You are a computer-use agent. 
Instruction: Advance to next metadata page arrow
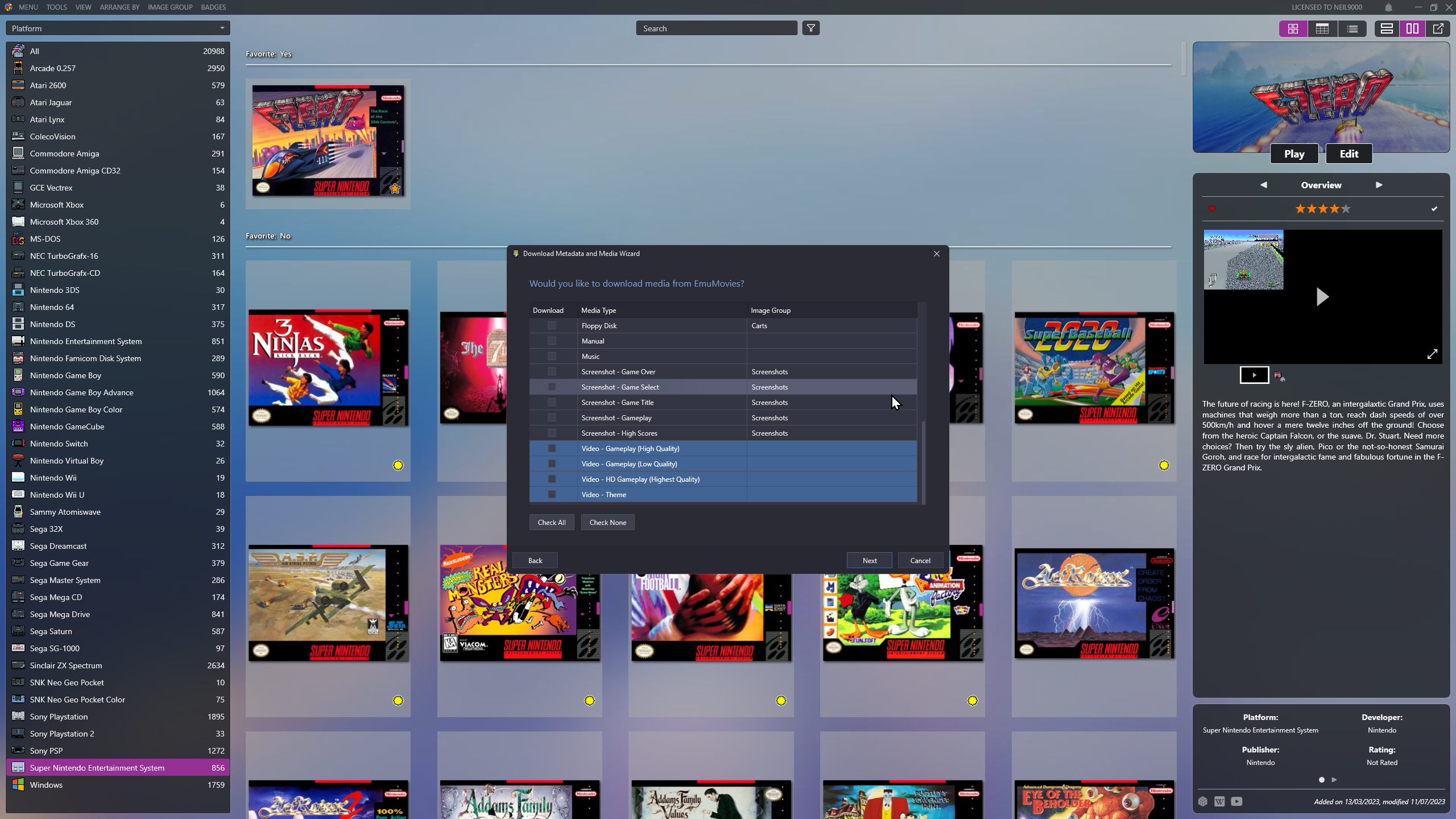1334,780
